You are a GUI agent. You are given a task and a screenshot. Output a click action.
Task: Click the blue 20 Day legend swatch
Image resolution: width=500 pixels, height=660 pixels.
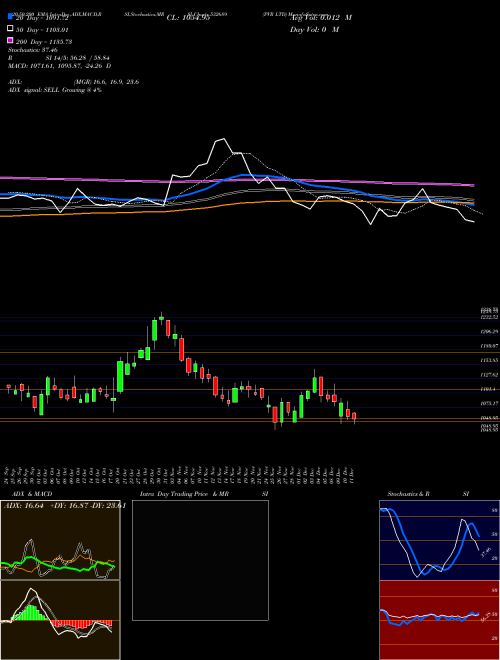tap(10, 17)
